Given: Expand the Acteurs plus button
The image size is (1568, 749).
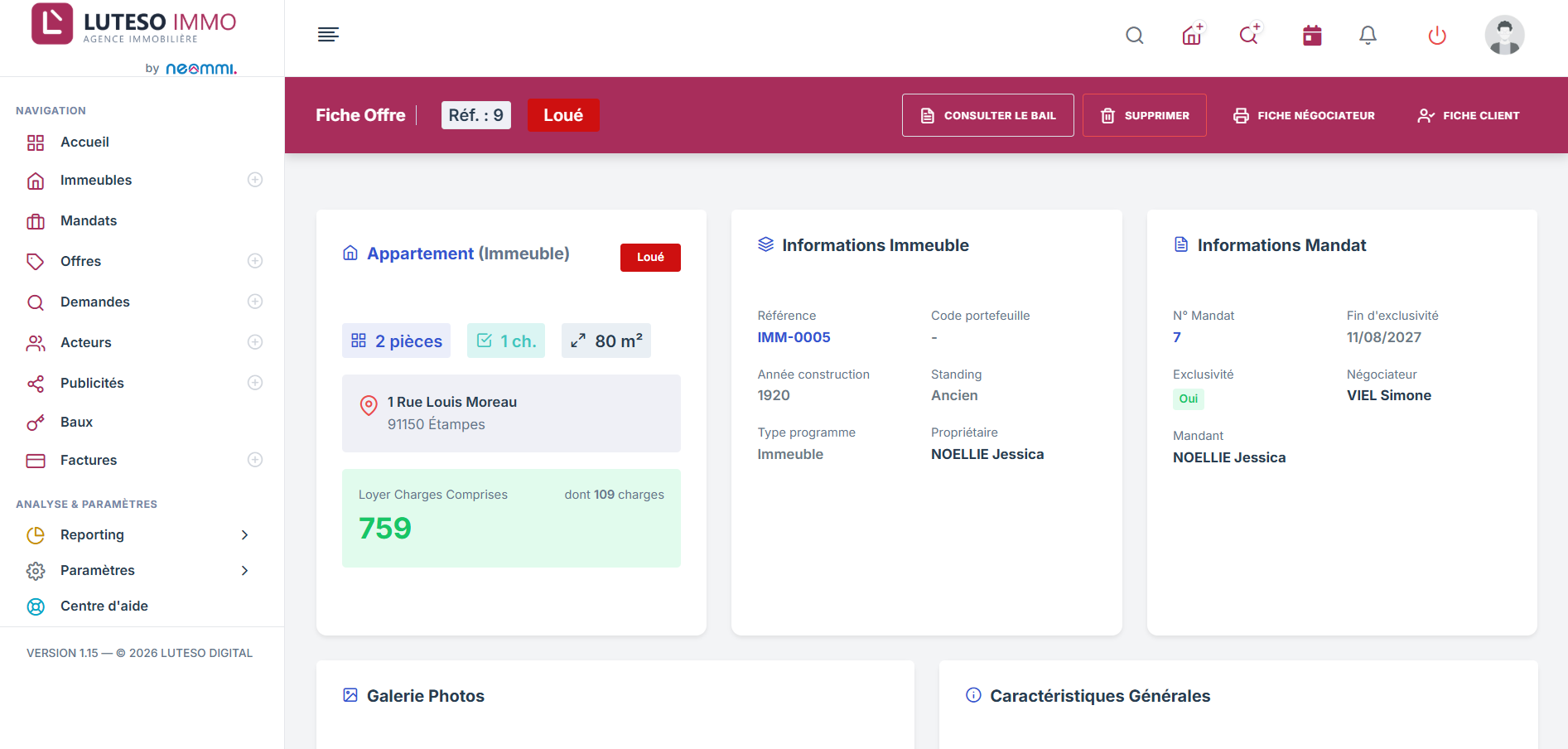Looking at the screenshot, I should (255, 342).
